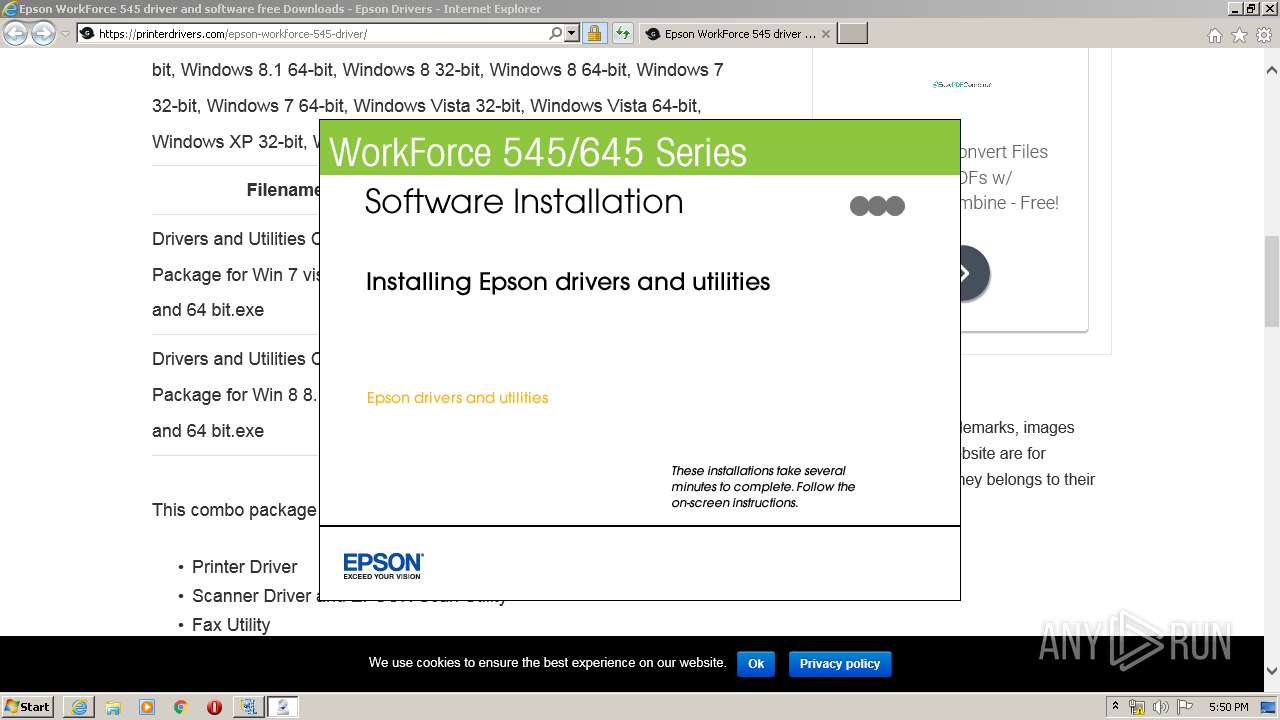Screen dimensions: 1280x720
Task: Open the Windows Start menu
Action: coord(28,707)
